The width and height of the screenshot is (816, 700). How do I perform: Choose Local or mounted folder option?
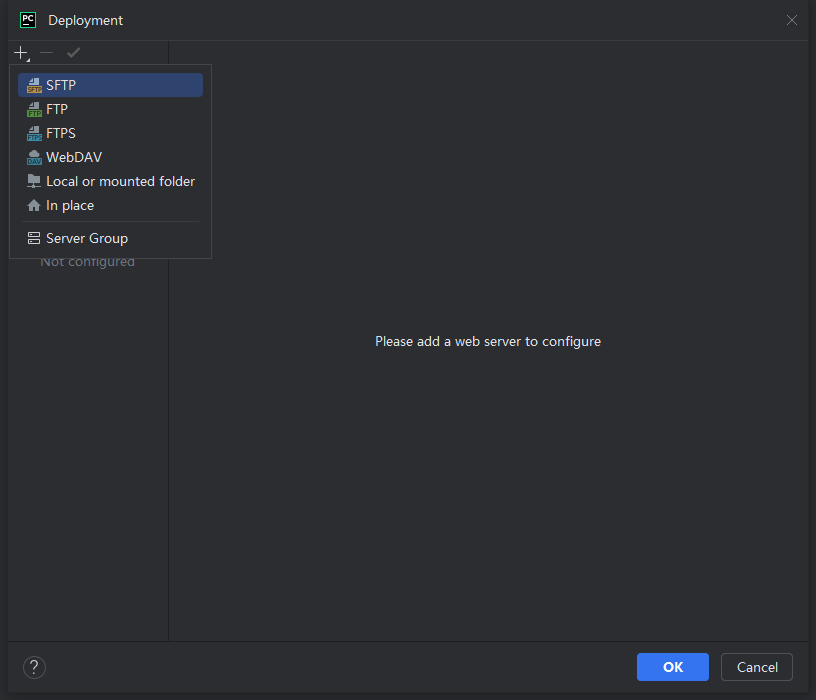(x=110, y=181)
